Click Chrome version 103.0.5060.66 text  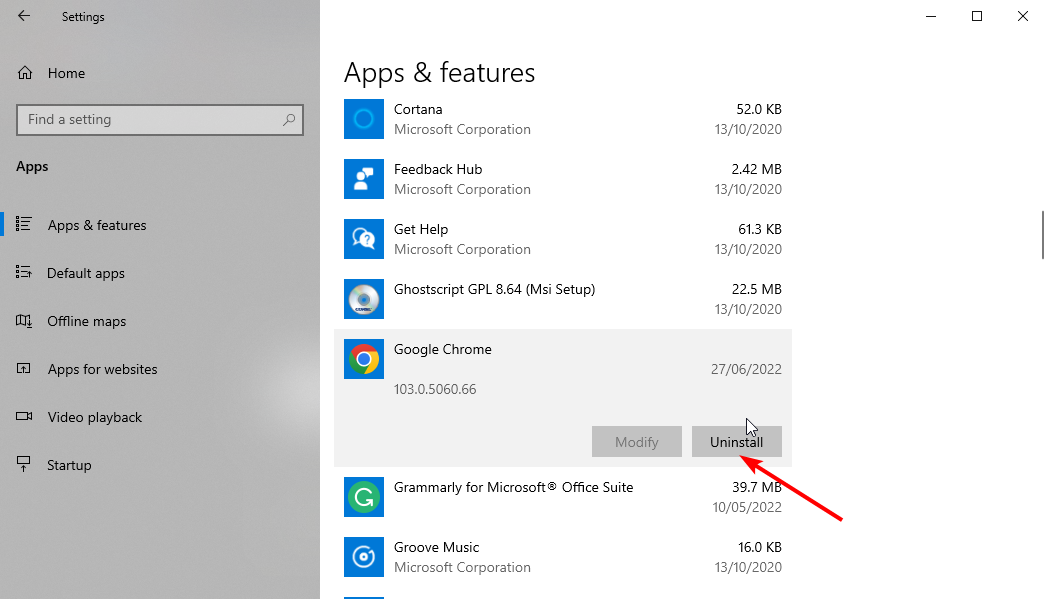435,390
